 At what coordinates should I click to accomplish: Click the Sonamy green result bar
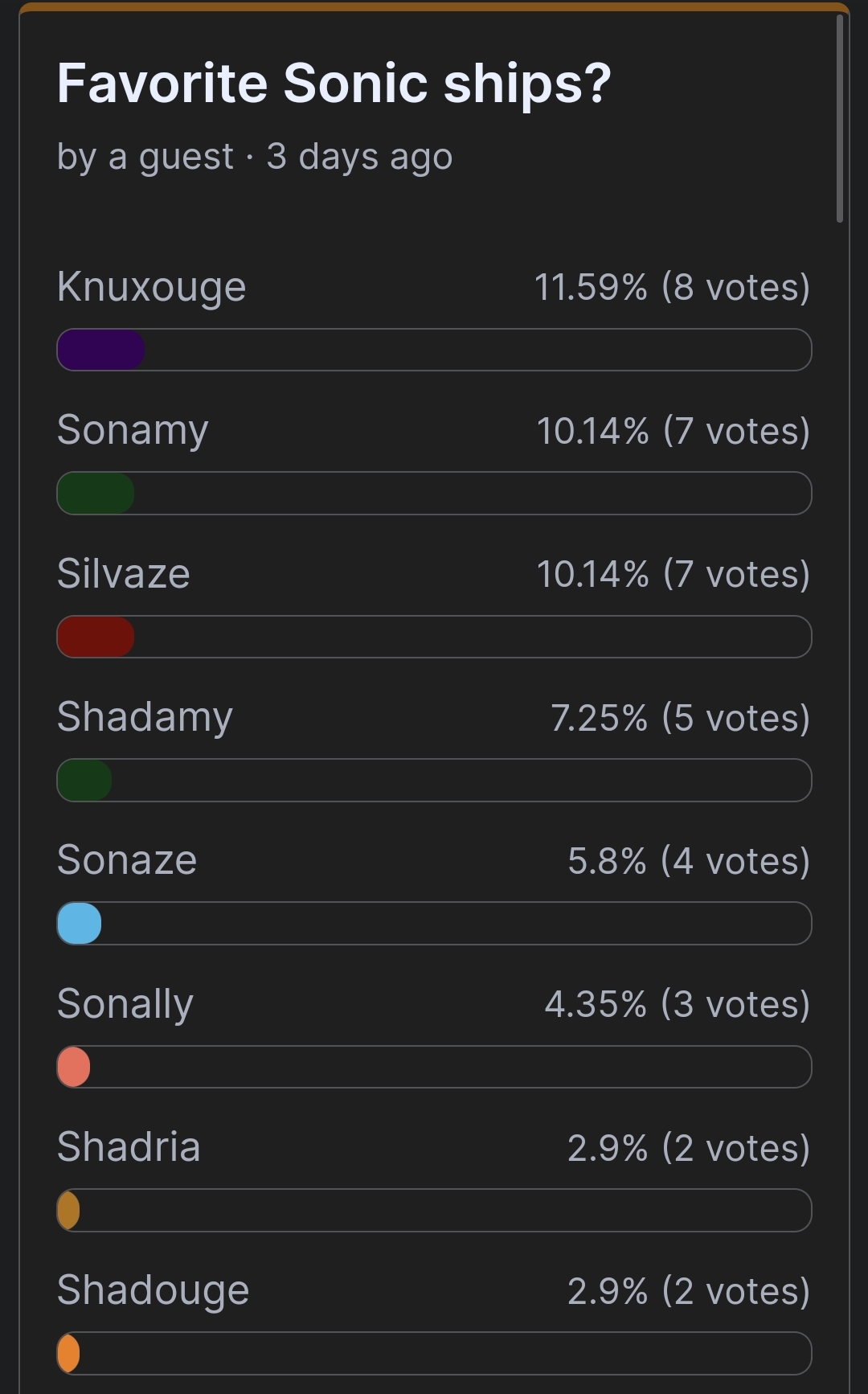(96, 493)
